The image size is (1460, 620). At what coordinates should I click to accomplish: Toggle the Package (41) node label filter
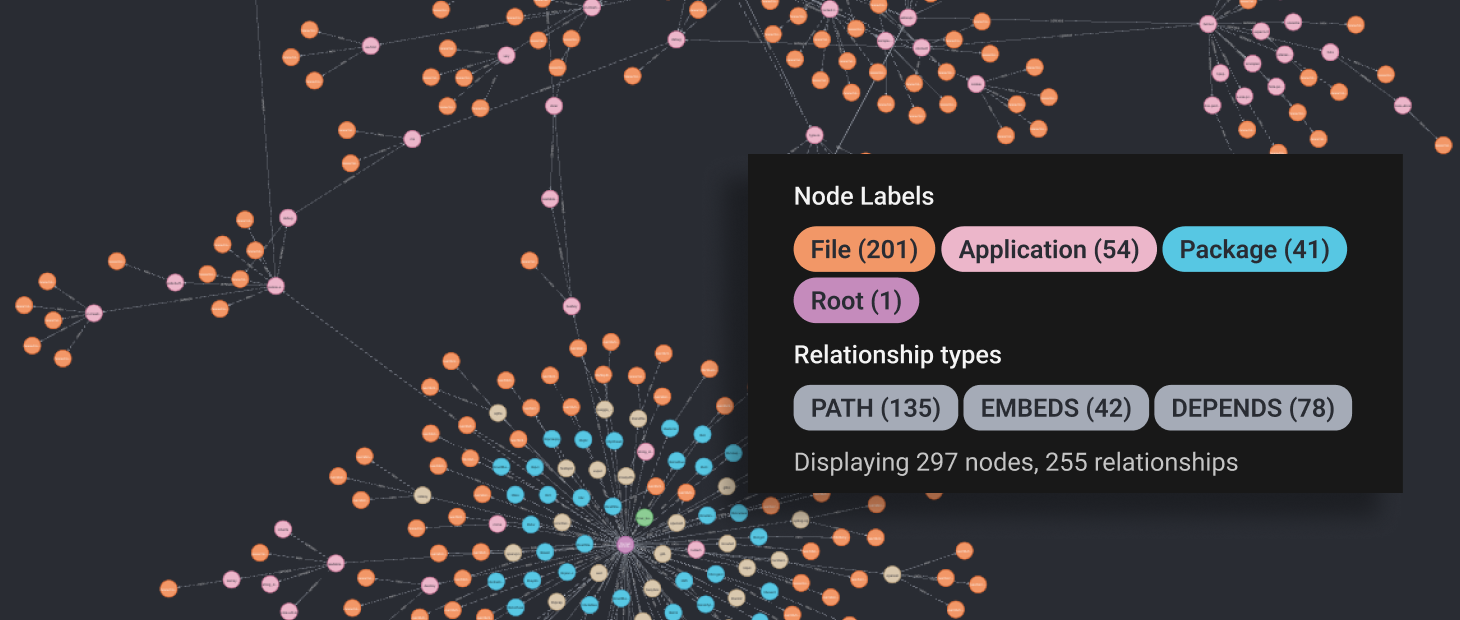(1254, 249)
